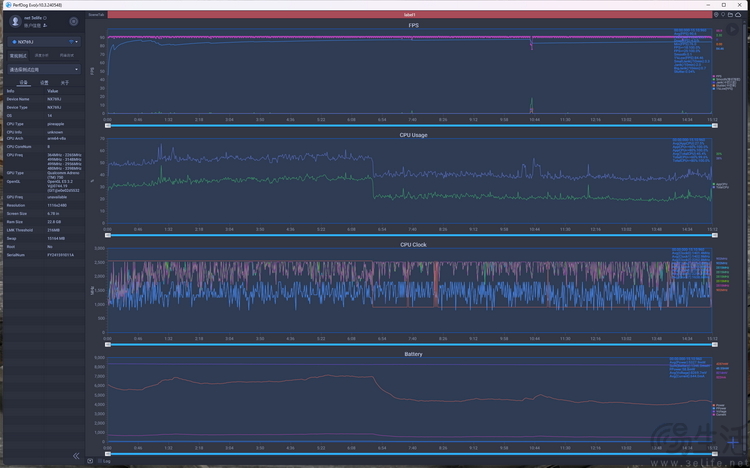Click right range handle under FPS chart

715,125
